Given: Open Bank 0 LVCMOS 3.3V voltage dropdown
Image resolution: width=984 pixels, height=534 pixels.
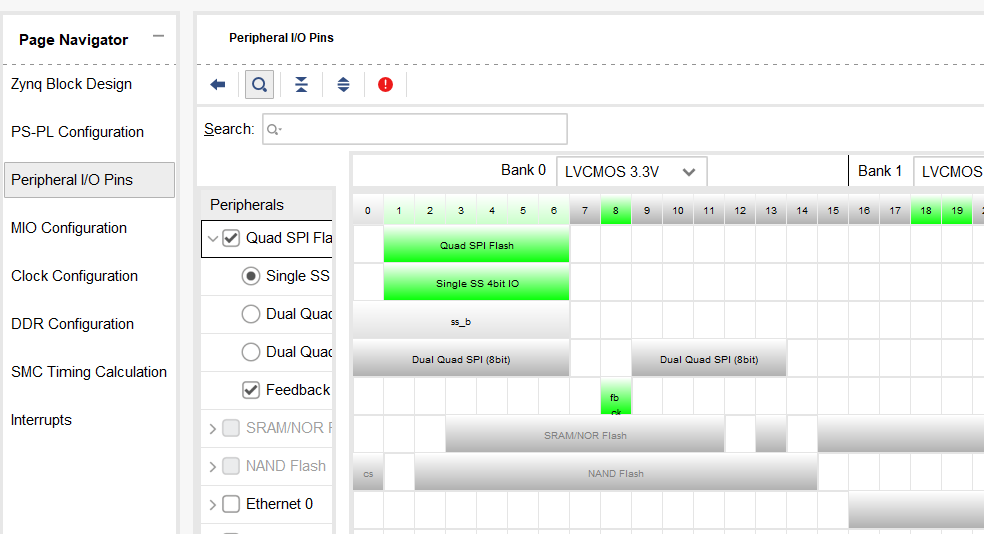Looking at the screenshot, I should (x=631, y=171).
